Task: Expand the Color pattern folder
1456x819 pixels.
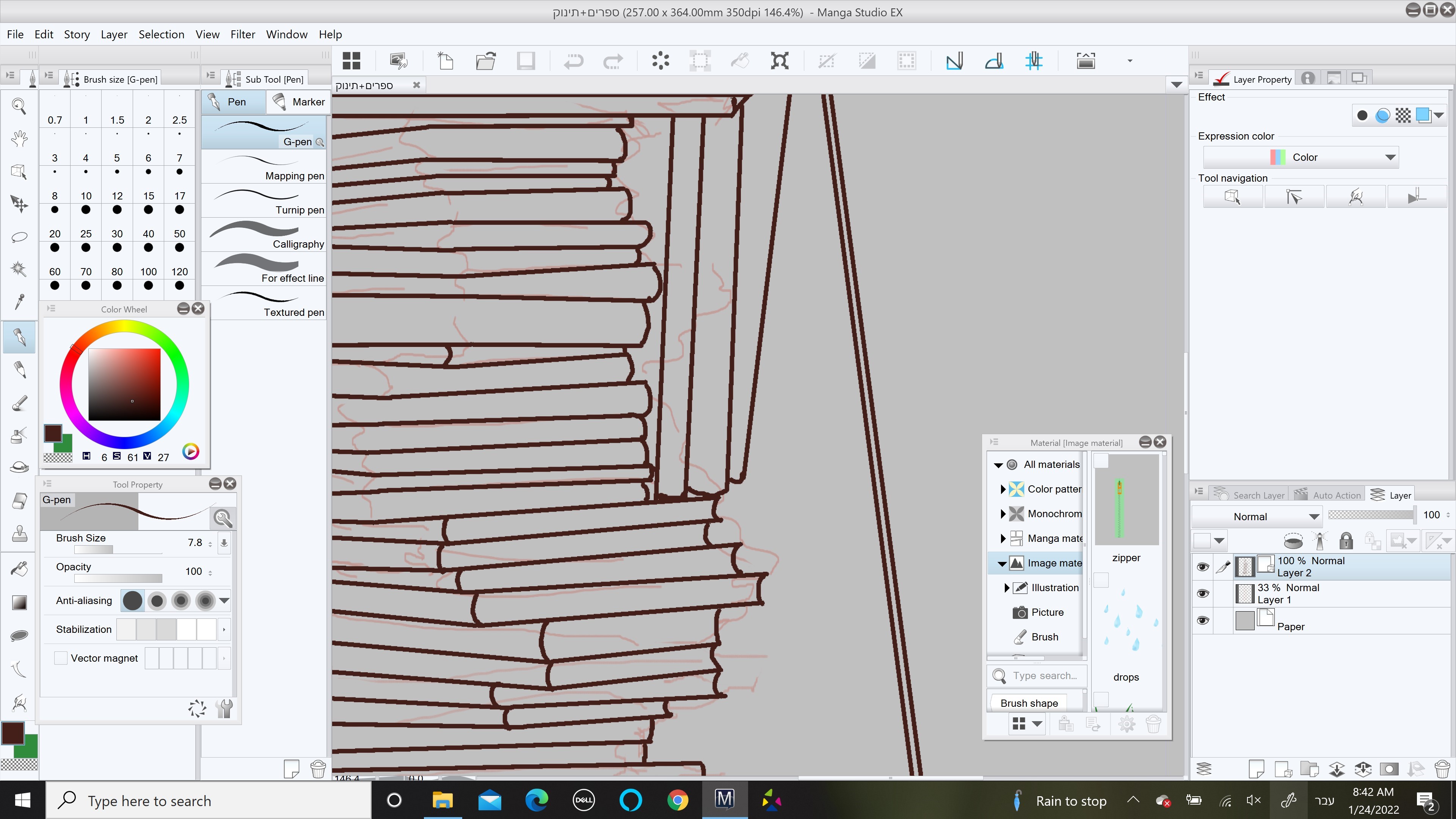Action: (x=1003, y=489)
